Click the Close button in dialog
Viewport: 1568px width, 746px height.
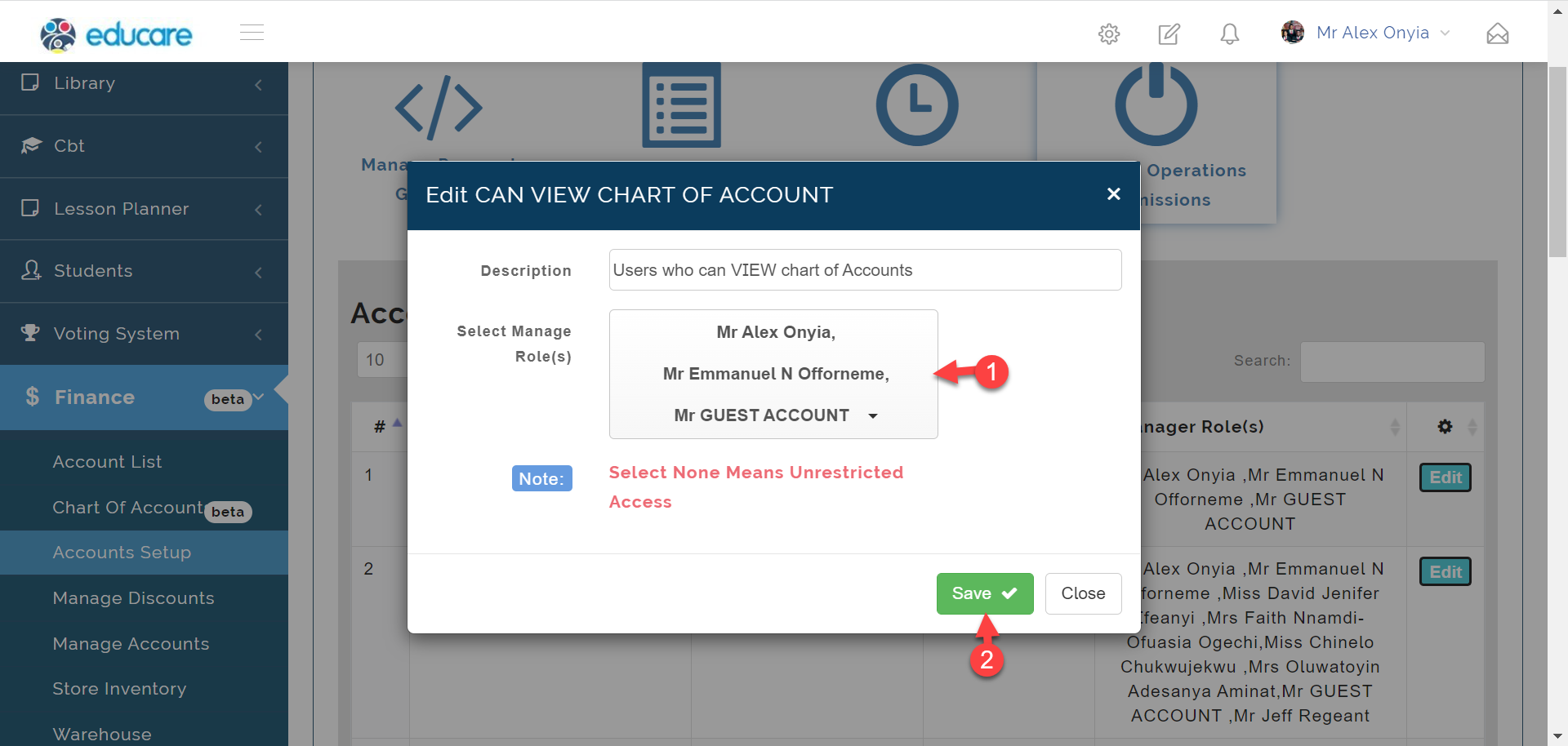[x=1083, y=593]
